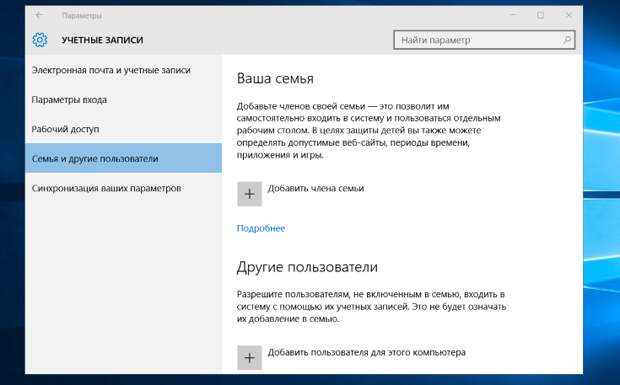
Task: Minimize the Параметры window
Action: pyautogui.click(x=513, y=15)
